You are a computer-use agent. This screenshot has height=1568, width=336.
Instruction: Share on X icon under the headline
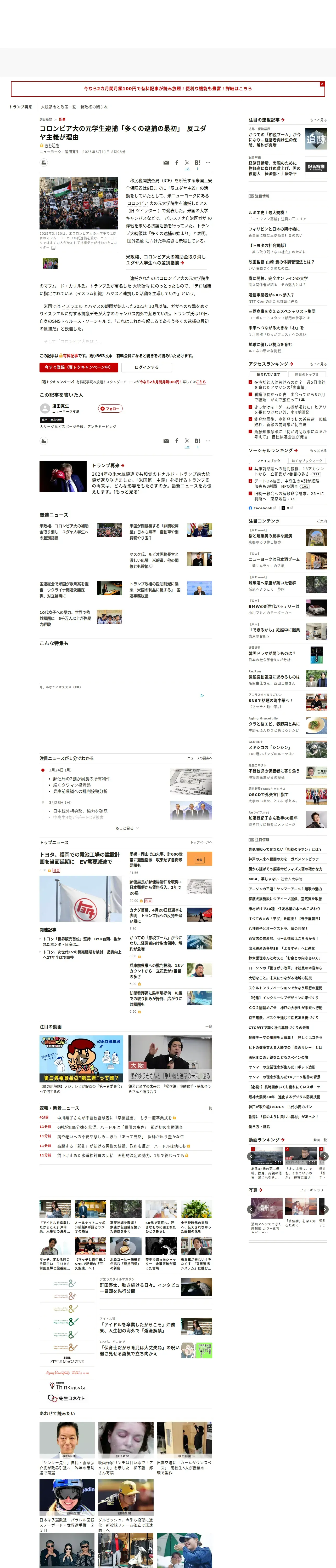tap(187, 163)
